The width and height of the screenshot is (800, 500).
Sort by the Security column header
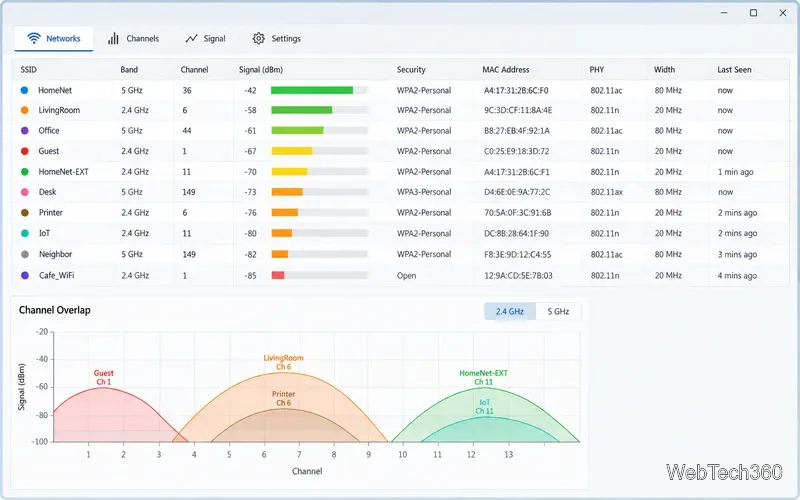[x=411, y=69]
